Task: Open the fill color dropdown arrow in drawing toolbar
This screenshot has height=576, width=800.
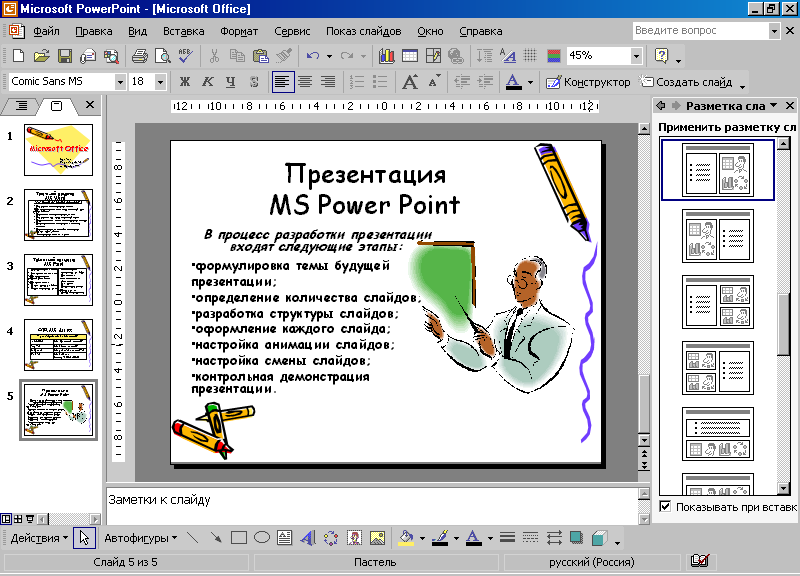Action: 422,538
